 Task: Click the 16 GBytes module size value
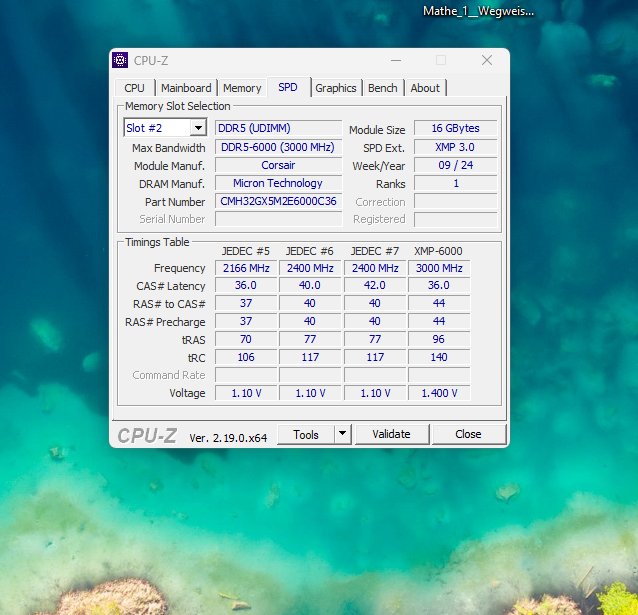point(455,128)
